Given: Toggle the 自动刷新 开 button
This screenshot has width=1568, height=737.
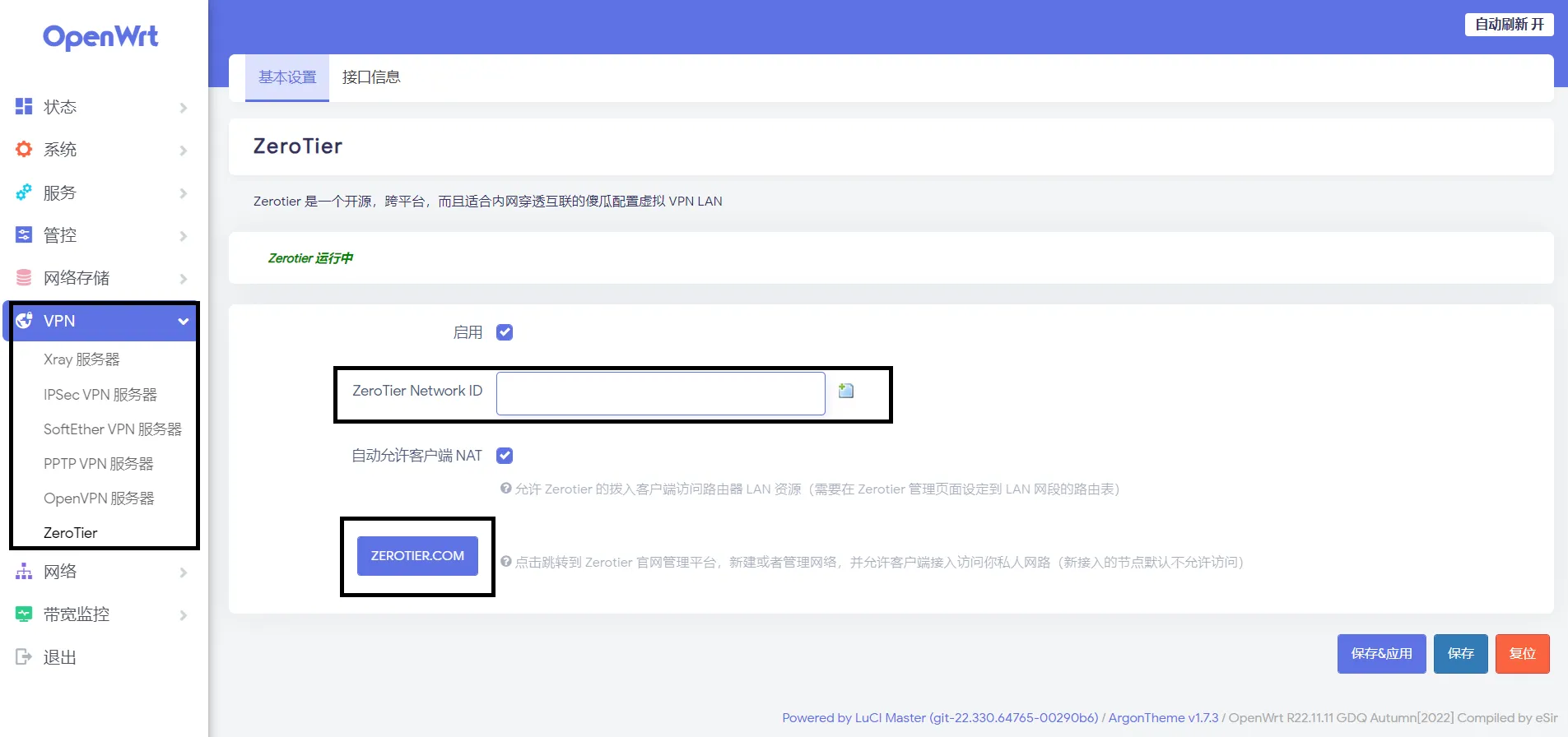Looking at the screenshot, I should tap(1510, 25).
